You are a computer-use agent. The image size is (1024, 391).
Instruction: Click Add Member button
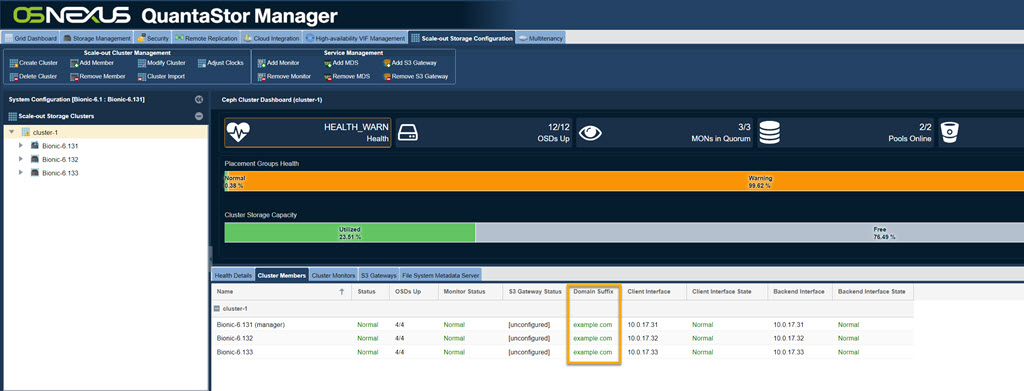click(x=92, y=63)
